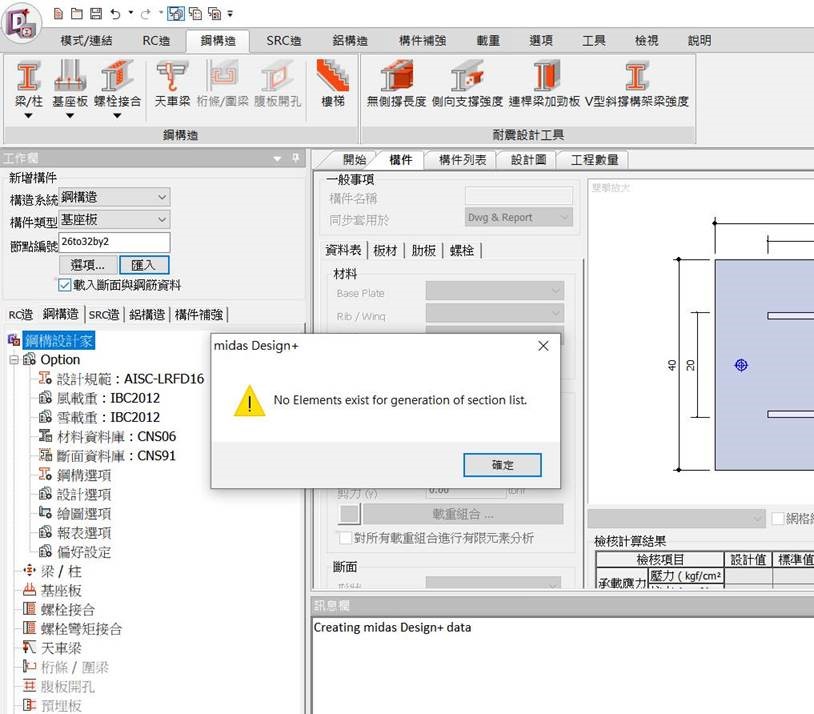Open the Dwg & Report dropdown
814x714 pixels.
tap(519, 218)
